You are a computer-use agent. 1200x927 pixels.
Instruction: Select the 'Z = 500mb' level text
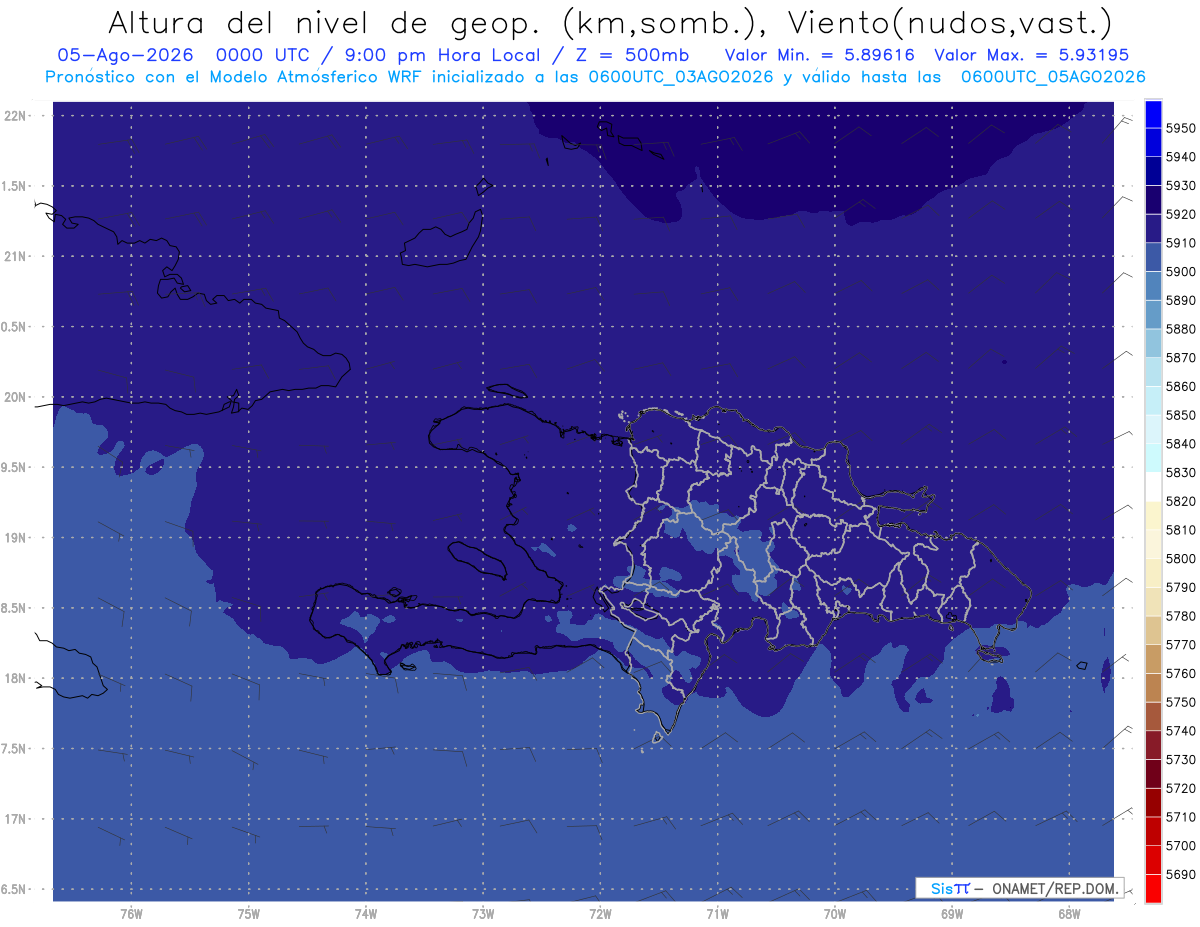634,55
